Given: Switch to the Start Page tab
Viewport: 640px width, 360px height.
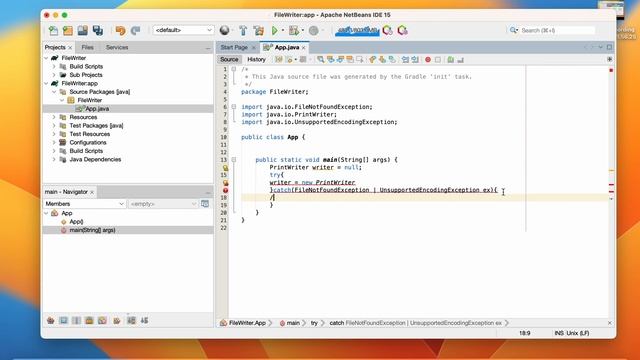Looking at the screenshot, I should tap(234, 47).
